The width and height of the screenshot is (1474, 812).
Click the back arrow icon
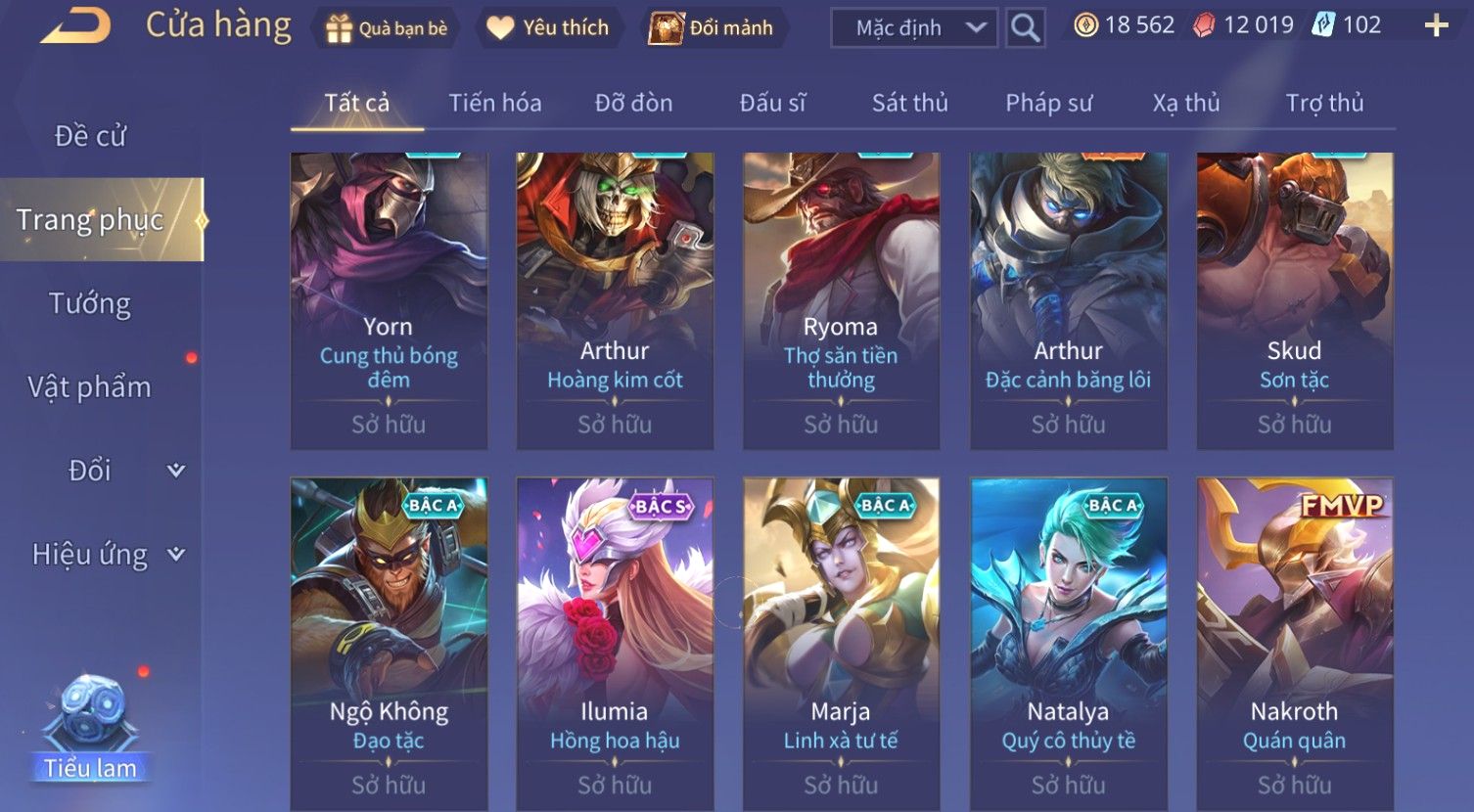point(75,27)
